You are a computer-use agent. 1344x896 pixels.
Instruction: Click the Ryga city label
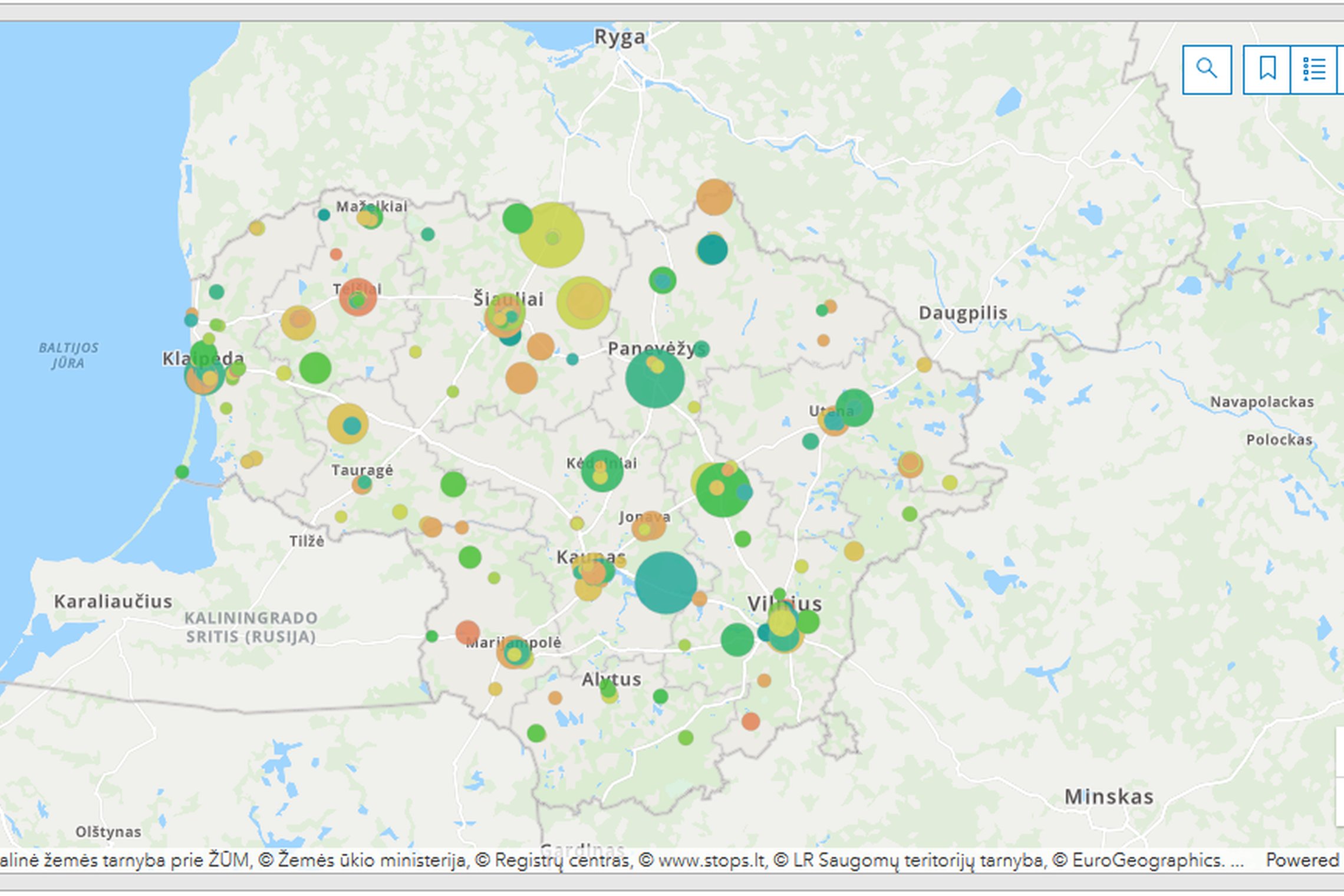[620, 37]
